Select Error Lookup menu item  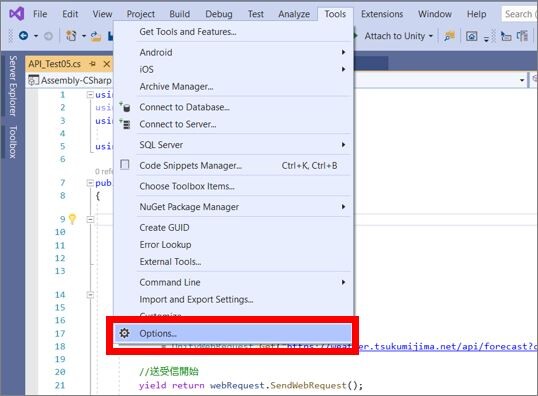[x=233, y=245]
